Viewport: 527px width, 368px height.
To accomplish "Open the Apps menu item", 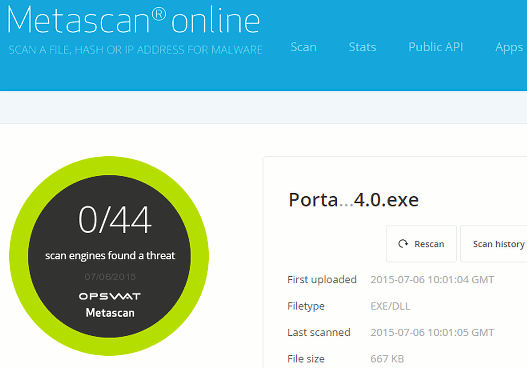I will (509, 48).
